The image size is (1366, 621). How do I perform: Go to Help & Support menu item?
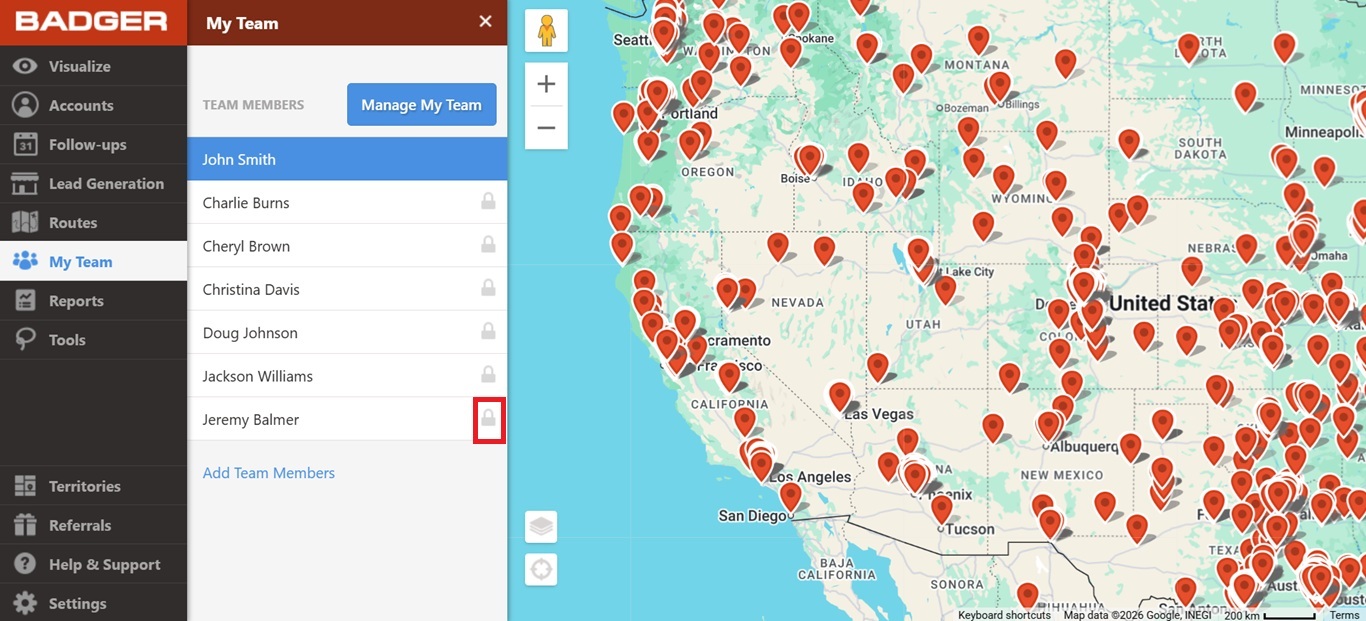coord(93,564)
